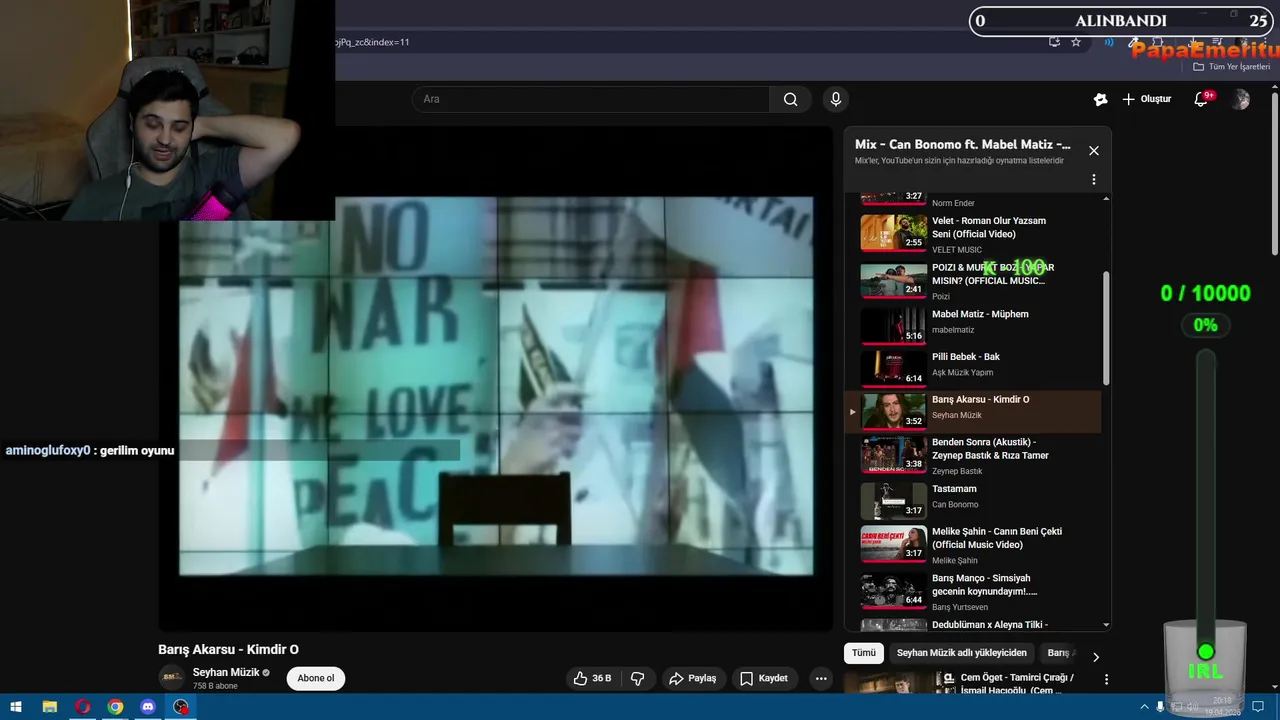Select the Tümü filter chip
This screenshot has height=720, width=1280.
point(864,653)
